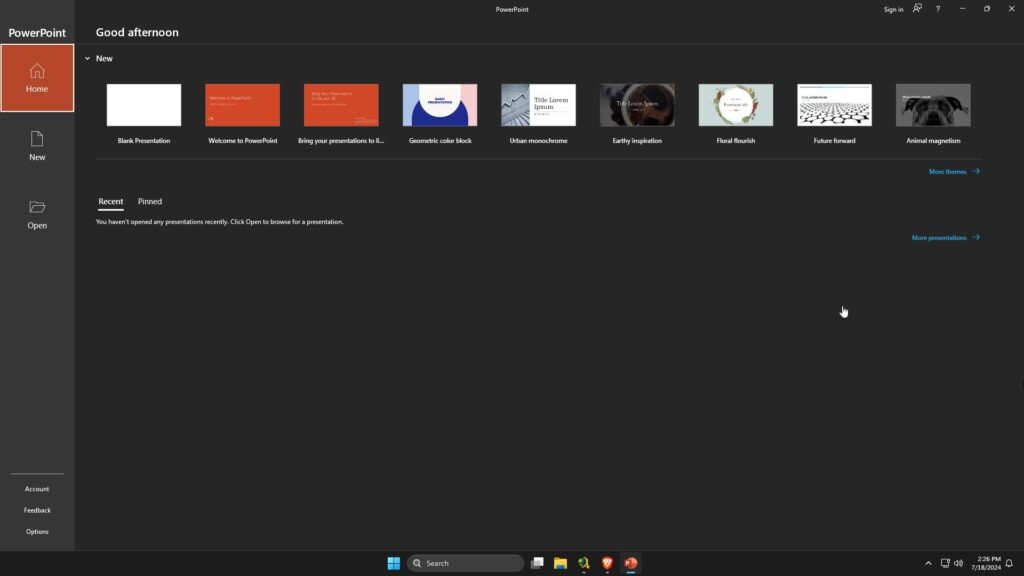
Task: Choose Earthy inspiration theme
Action: click(637, 114)
